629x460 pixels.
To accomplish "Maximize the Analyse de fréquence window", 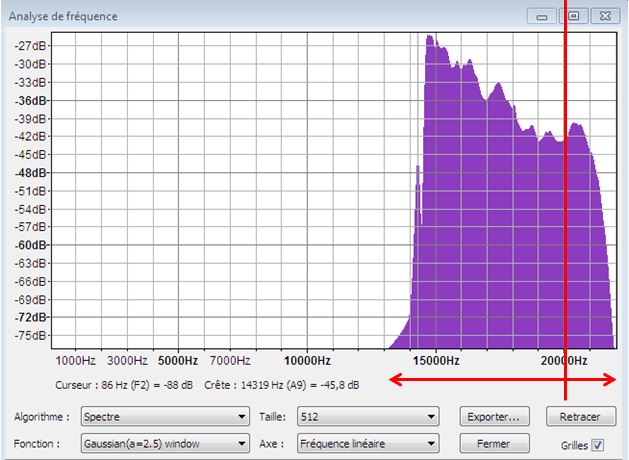I will (574, 16).
